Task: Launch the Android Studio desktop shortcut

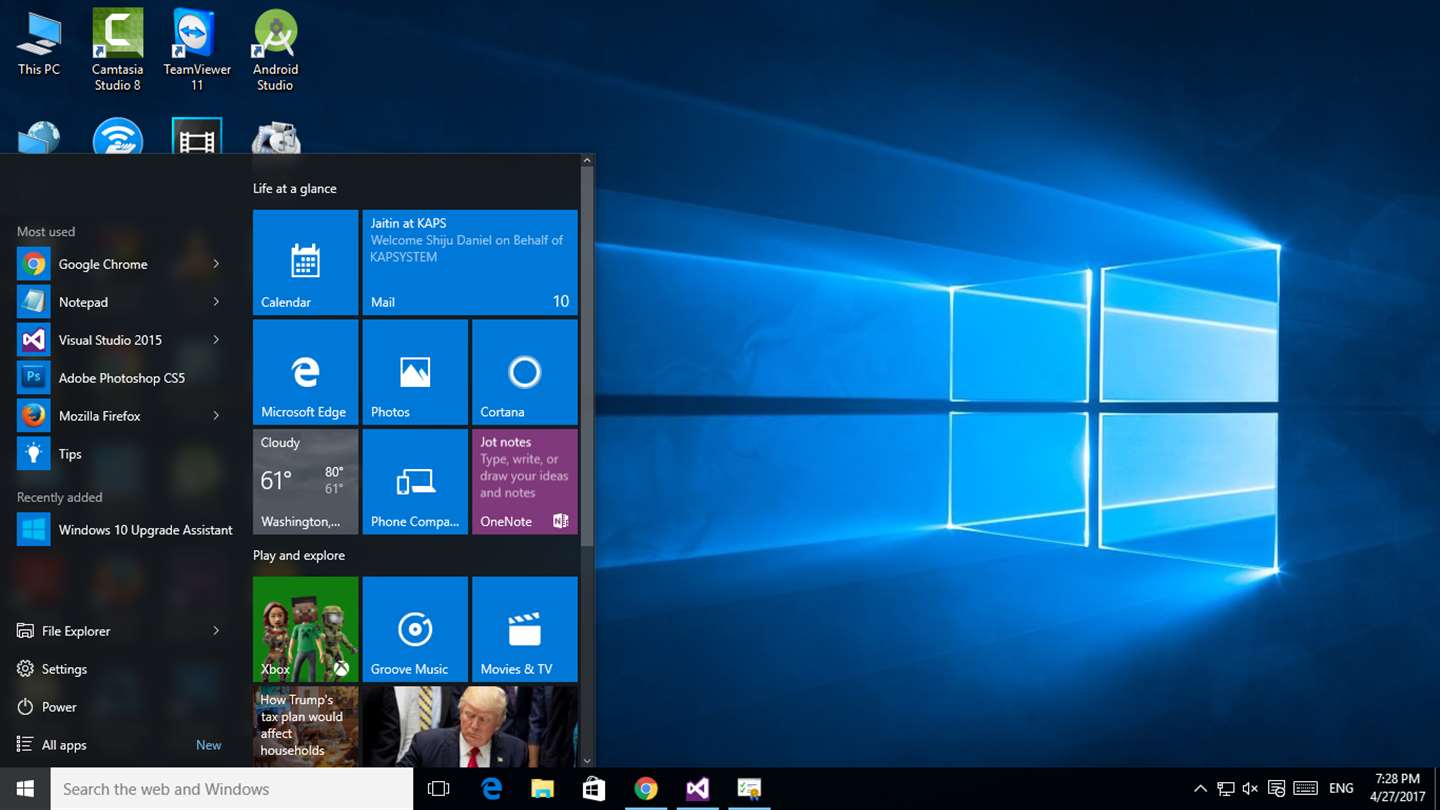Action: pyautogui.click(x=275, y=50)
